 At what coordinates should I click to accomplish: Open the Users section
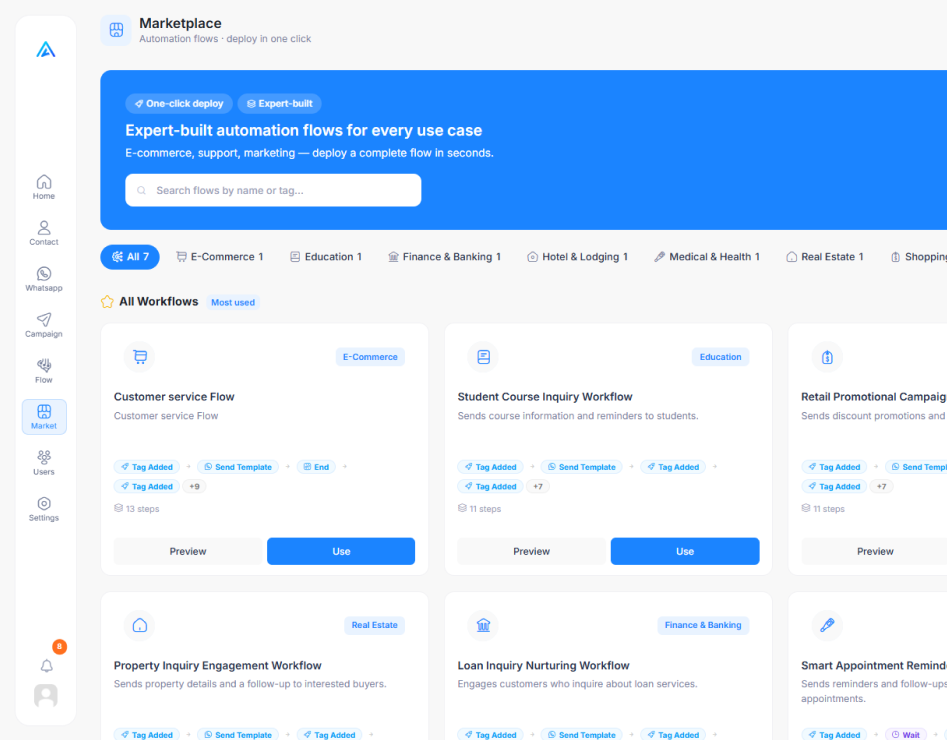(43, 463)
